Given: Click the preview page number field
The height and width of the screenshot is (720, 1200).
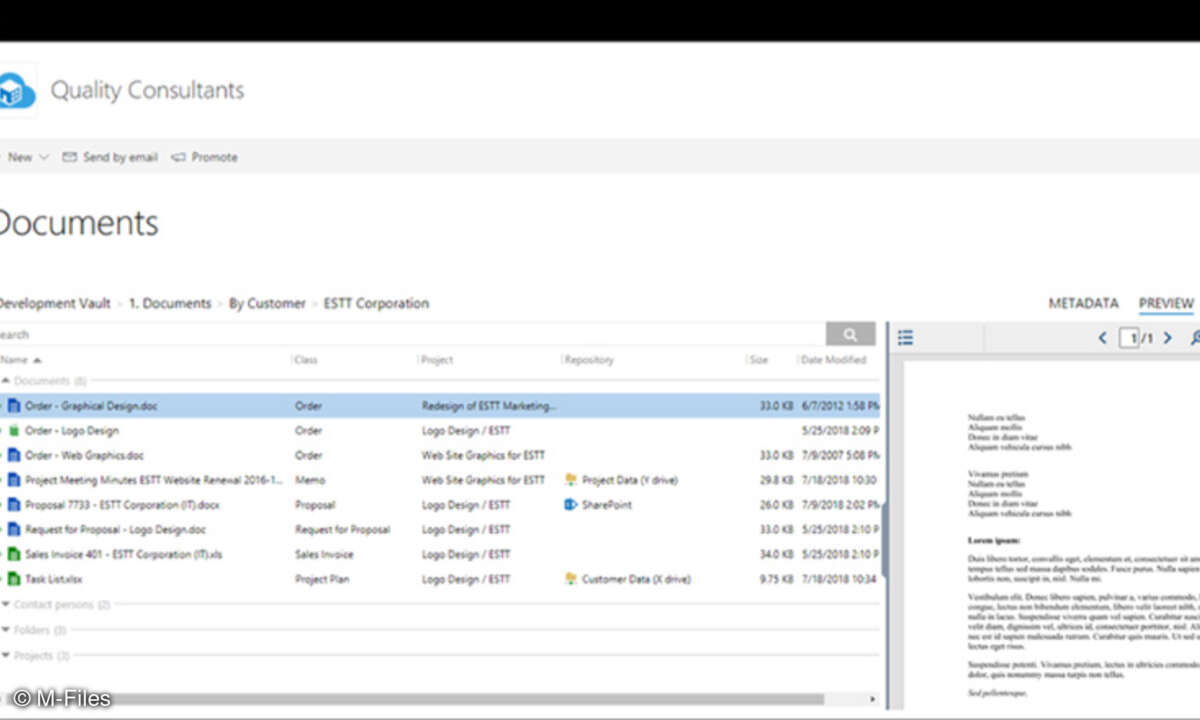Looking at the screenshot, I should 1130,338.
